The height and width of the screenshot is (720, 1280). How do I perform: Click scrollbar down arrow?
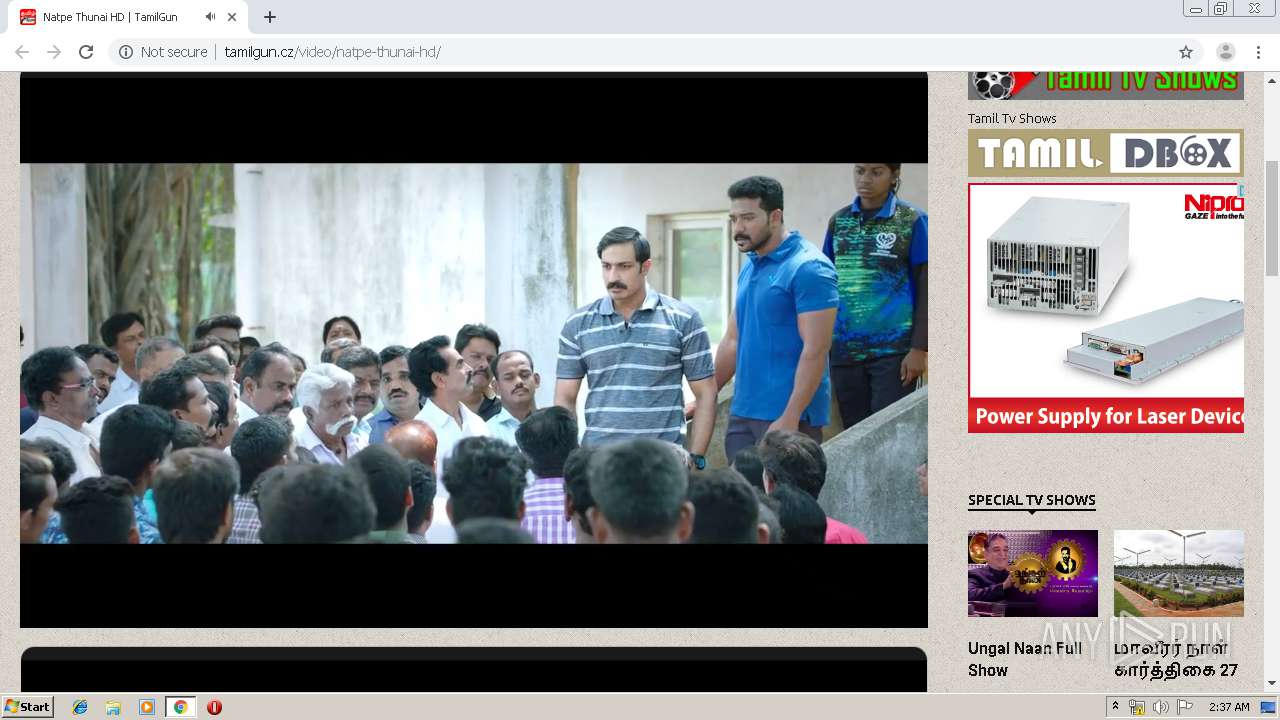[1272, 683]
